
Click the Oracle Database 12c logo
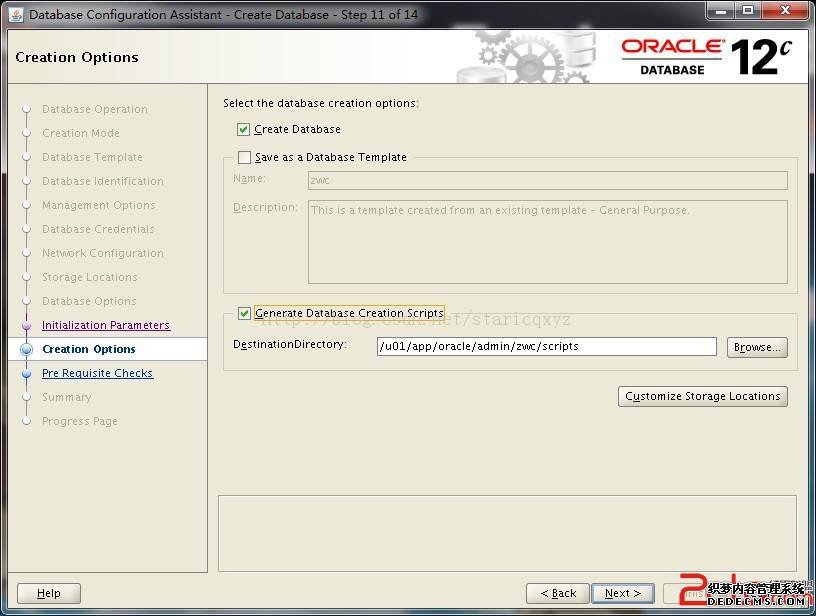coord(706,57)
